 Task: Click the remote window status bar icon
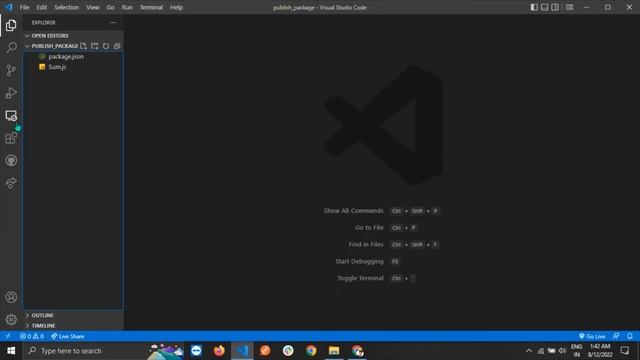click(x=8, y=336)
